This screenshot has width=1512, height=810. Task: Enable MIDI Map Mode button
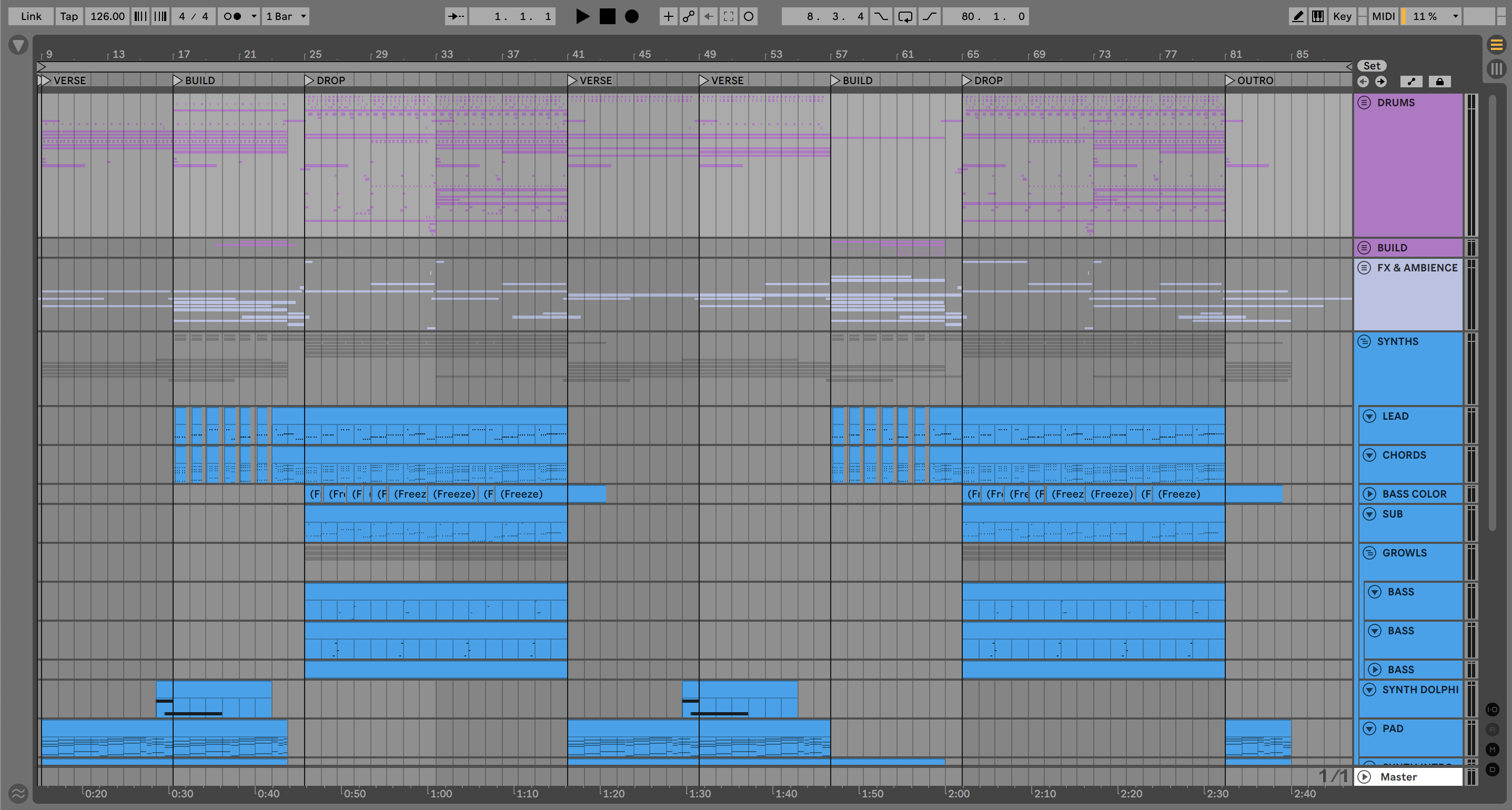tap(1383, 16)
